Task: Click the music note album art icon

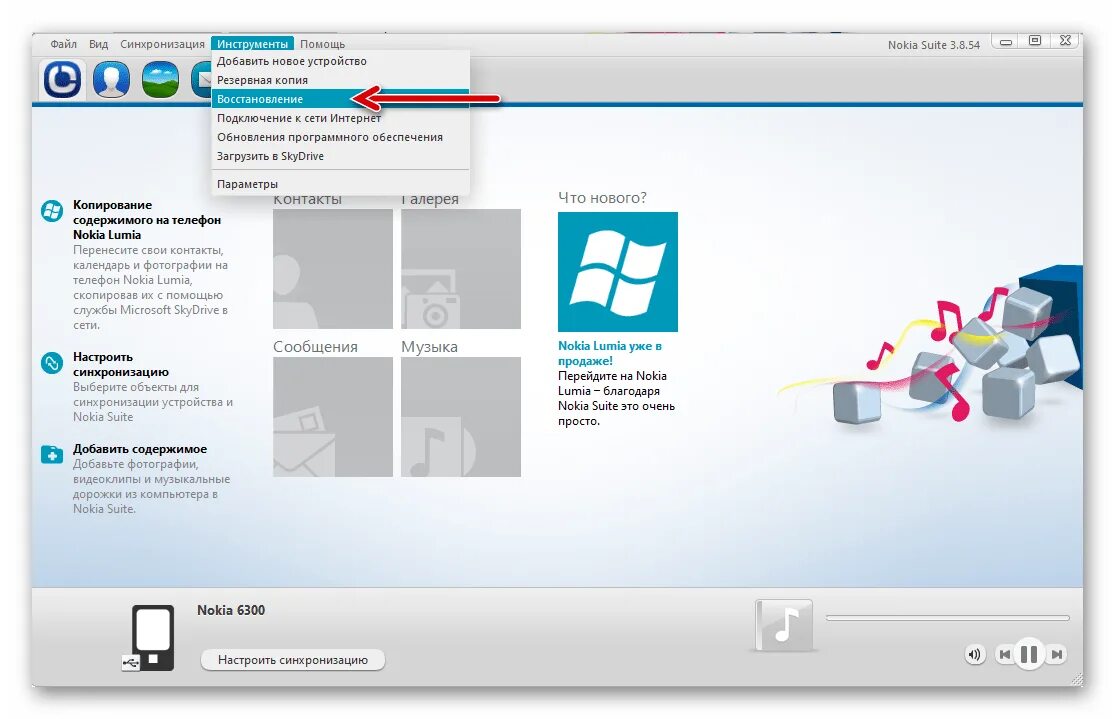Action: [784, 626]
